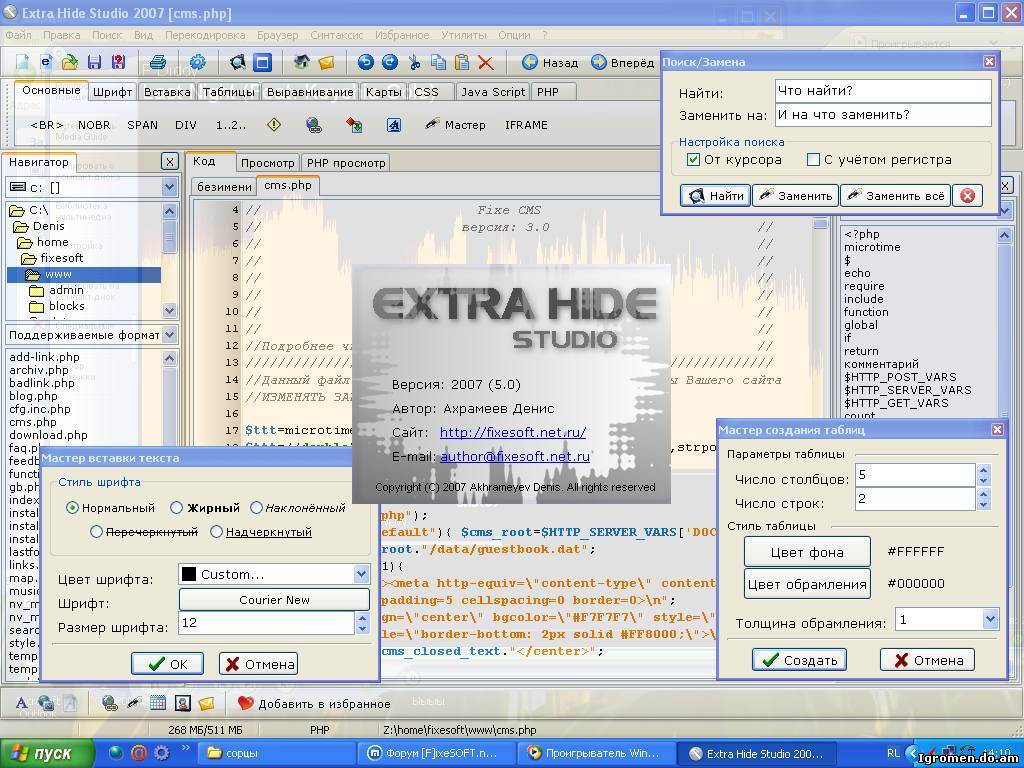Redo with the blue forward-arrow icon
This screenshot has width=1024, height=768.
pos(390,63)
